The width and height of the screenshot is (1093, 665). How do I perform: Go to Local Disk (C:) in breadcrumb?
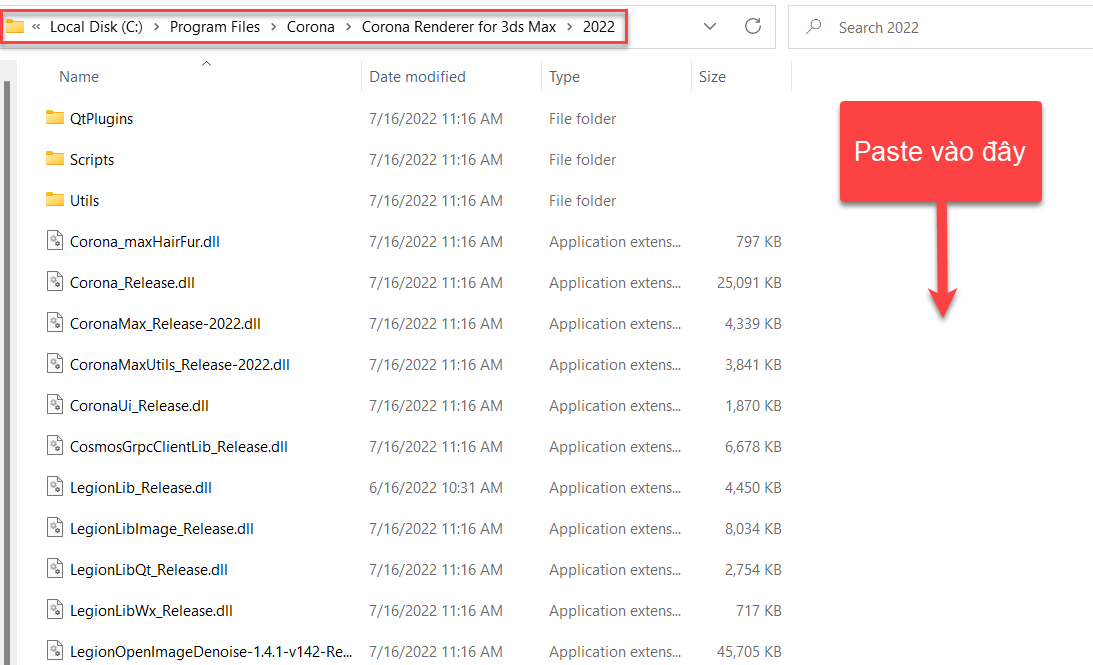[x=96, y=27]
